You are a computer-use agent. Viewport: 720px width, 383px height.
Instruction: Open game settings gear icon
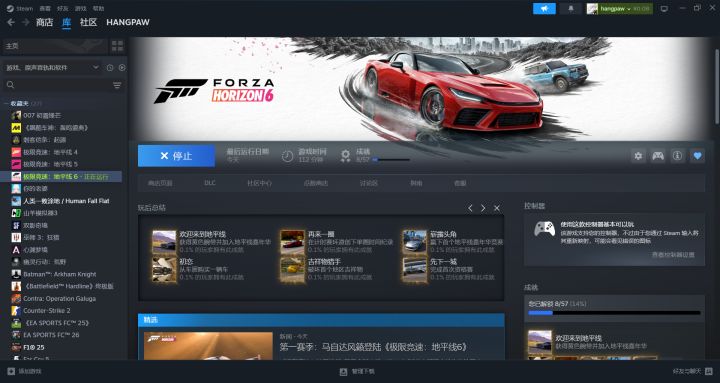(x=638, y=156)
